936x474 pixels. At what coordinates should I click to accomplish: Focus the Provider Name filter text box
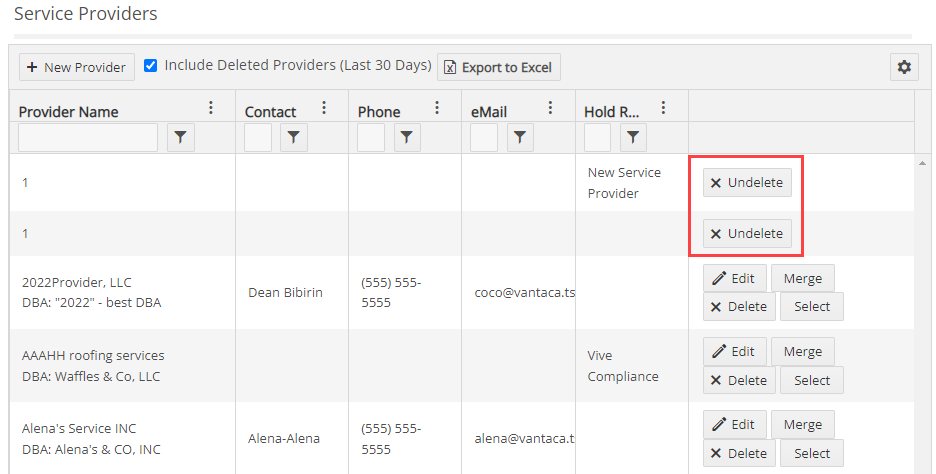(x=88, y=137)
